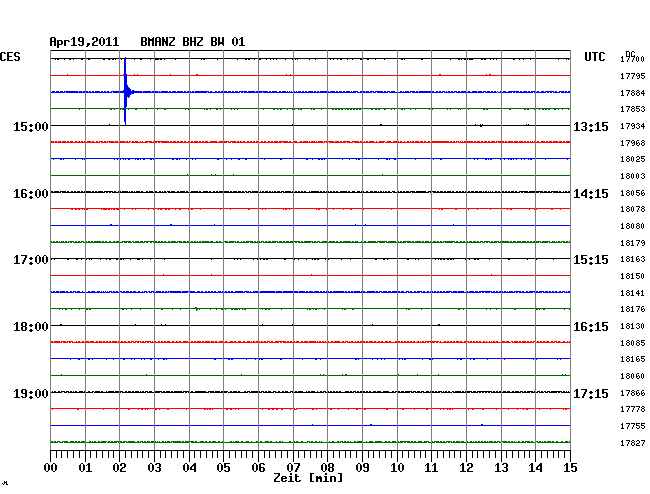Click the DC offset value "17968"
650x494 pixels.
[x=633, y=143]
